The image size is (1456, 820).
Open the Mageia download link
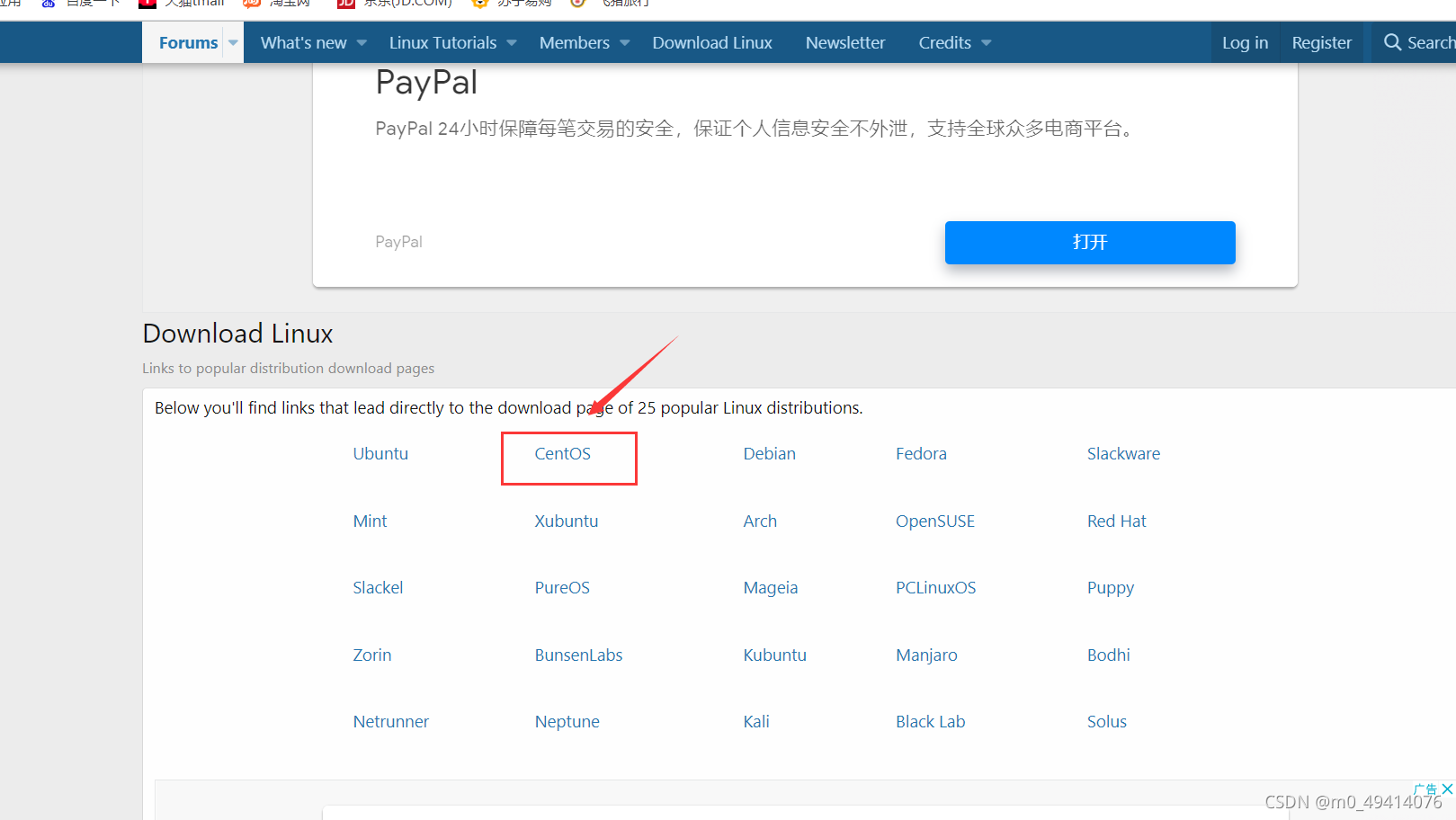pyautogui.click(x=771, y=588)
